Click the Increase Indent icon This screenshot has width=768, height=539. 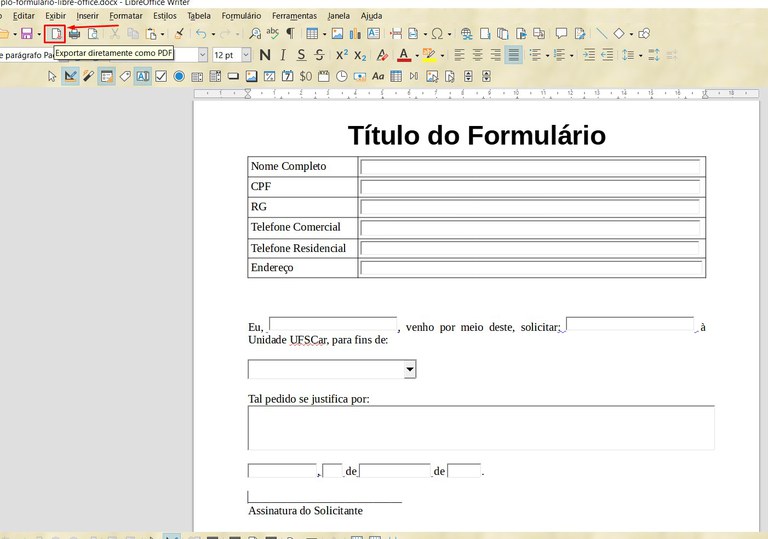click(x=589, y=55)
